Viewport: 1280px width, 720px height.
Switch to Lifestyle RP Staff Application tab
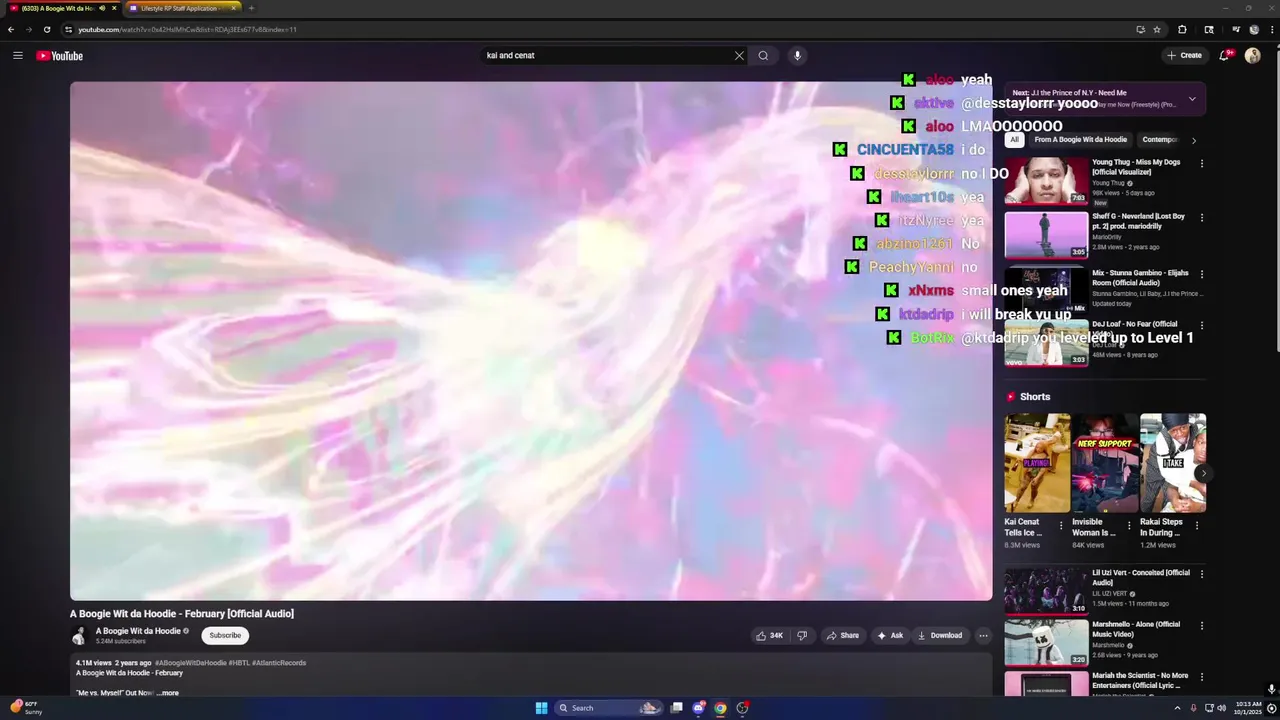180,8
